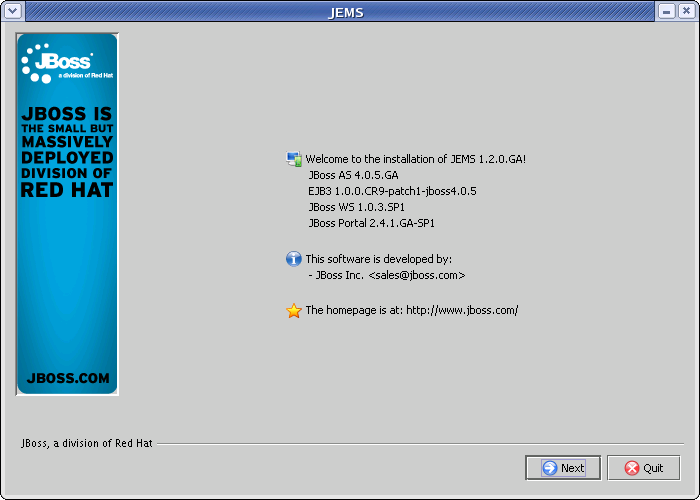Click the 'JBoss WS 1.0.3.SP1' line
The image size is (700, 500).
pos(356,207)
